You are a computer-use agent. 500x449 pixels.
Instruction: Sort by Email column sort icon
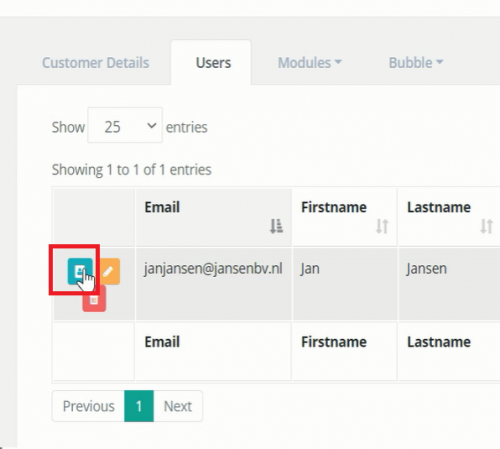coord(276,226)
